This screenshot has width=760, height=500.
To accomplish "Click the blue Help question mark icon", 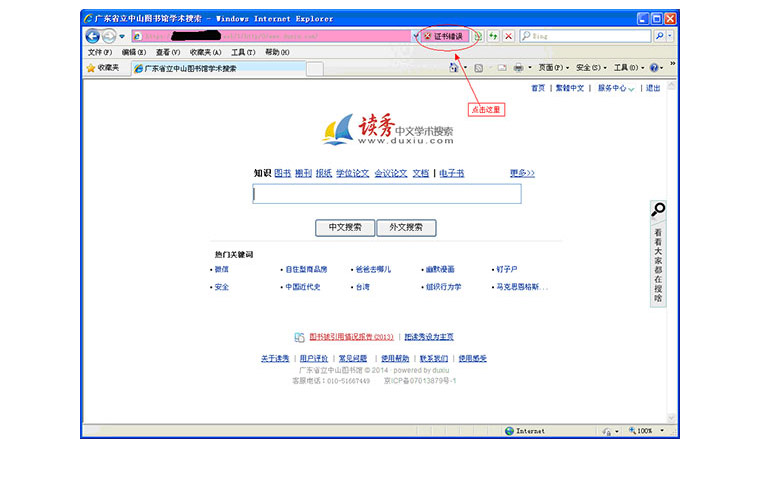I will 654,68.
